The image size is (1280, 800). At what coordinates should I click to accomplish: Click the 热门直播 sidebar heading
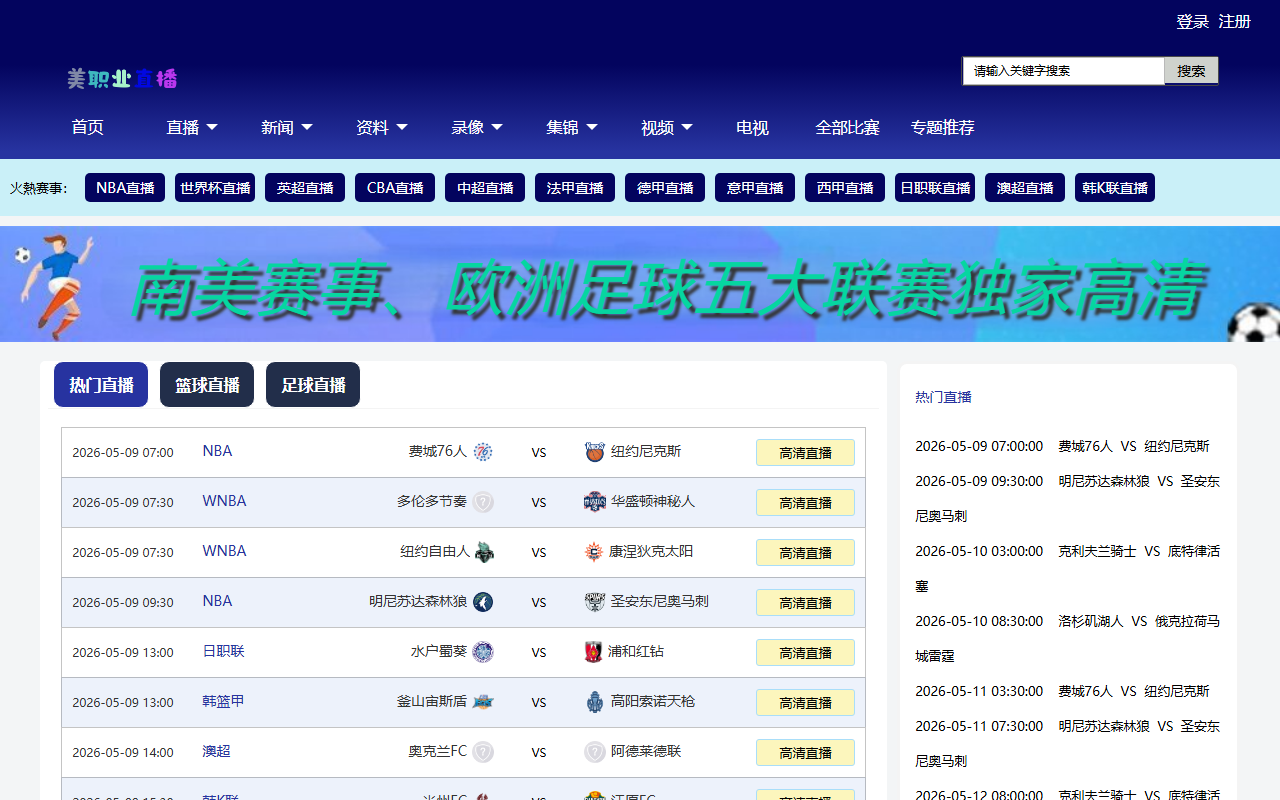tap(943, 397)
